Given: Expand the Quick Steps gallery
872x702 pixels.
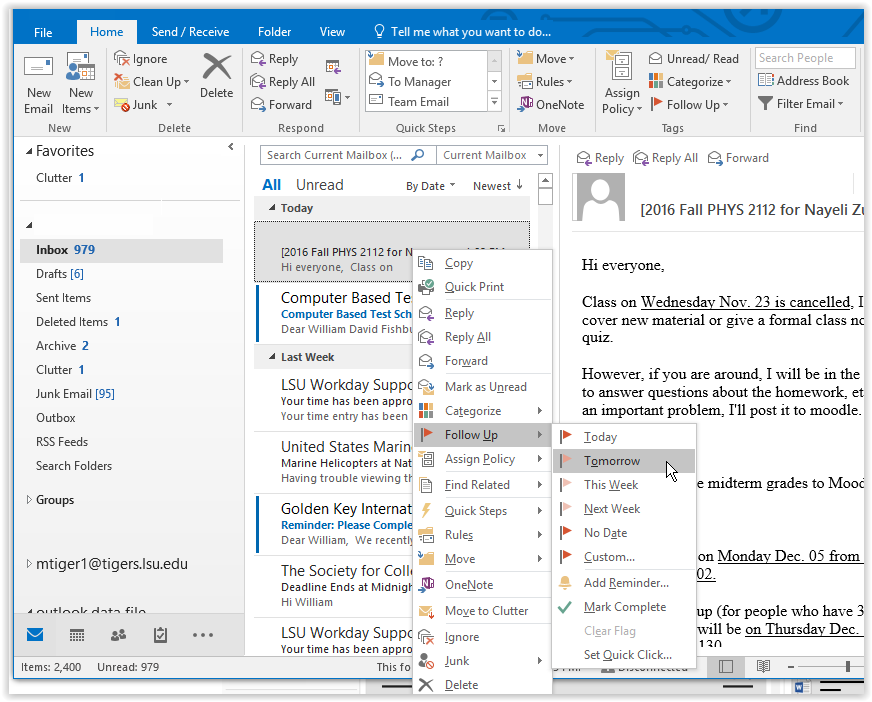Looking at the screenshot, I should click(x=494, y=102).
